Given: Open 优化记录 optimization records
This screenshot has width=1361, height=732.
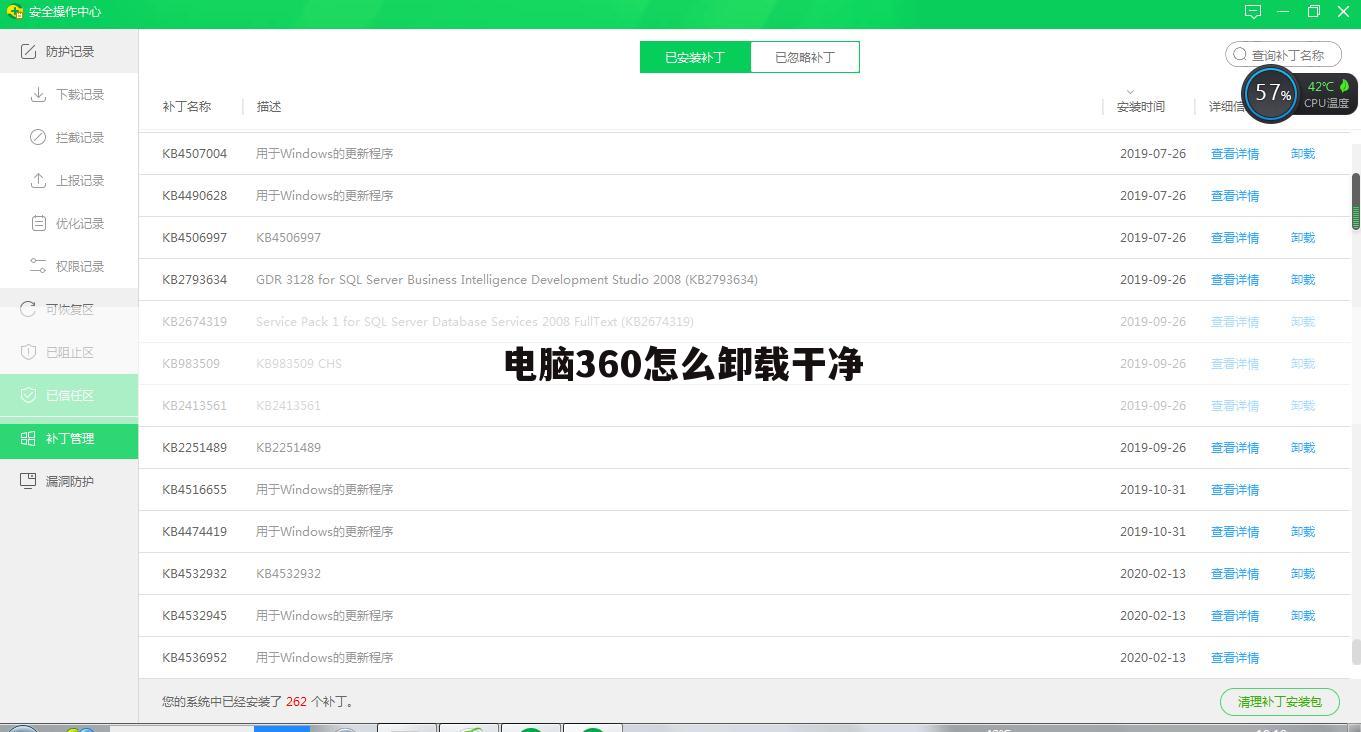Looking at the screenshot, I should tap(69, 223).
